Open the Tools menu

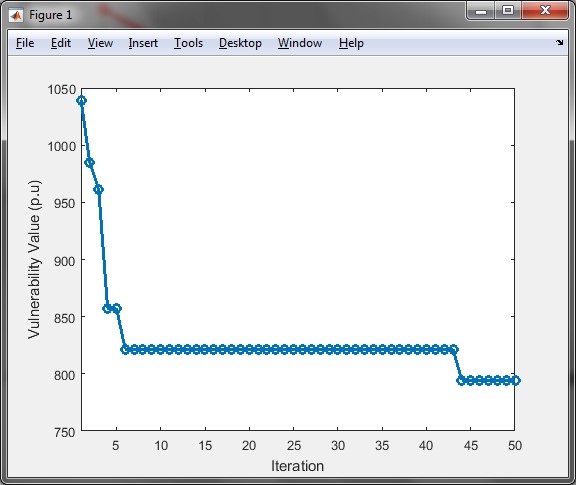[188, 43]
